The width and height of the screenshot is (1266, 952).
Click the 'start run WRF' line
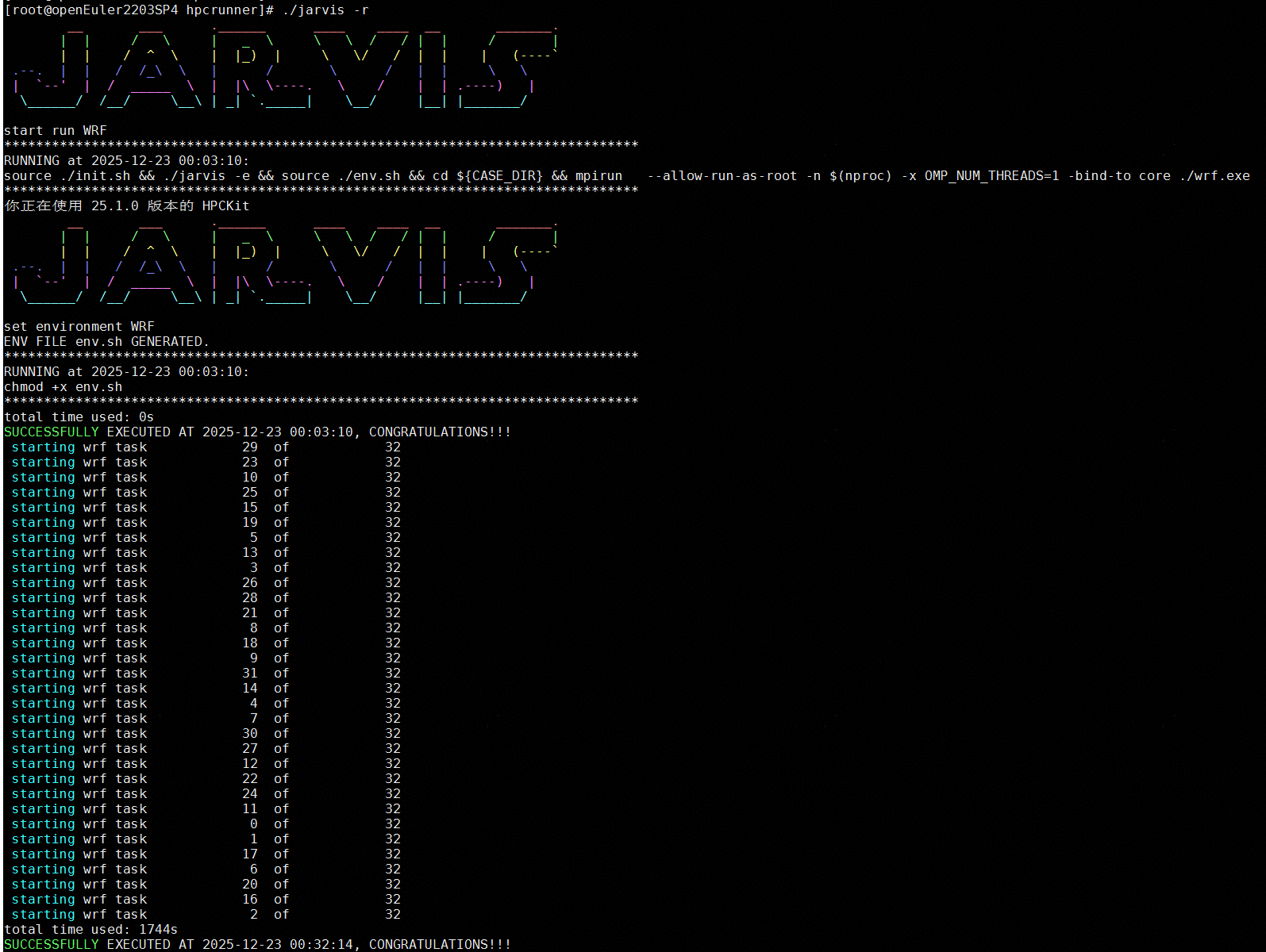tap(56, 131)
